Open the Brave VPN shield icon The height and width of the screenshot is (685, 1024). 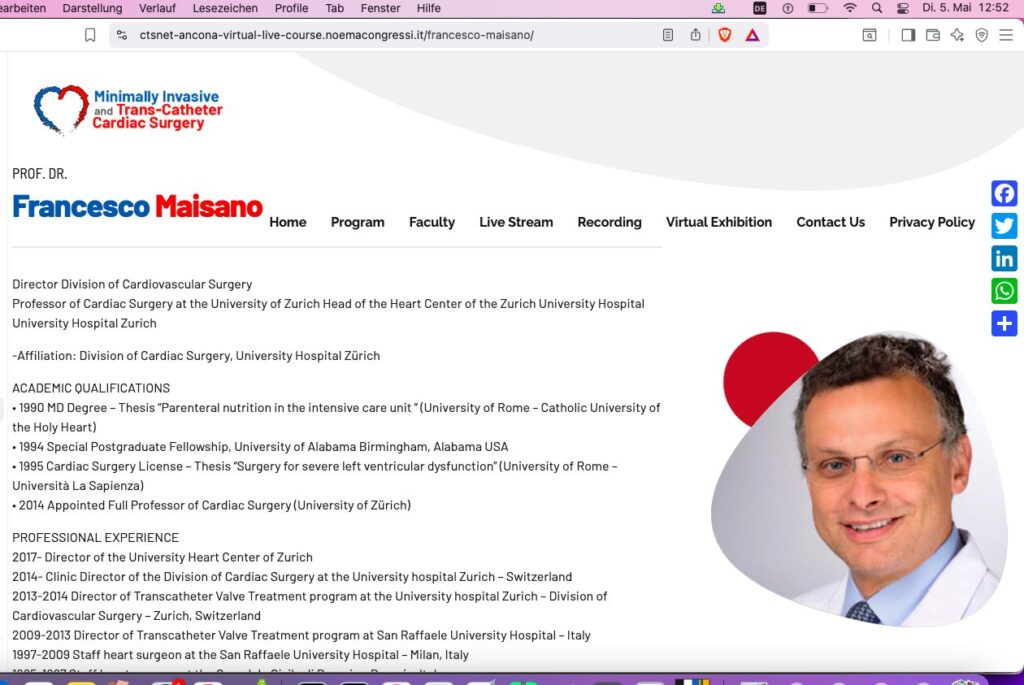[x=982, y=35]
